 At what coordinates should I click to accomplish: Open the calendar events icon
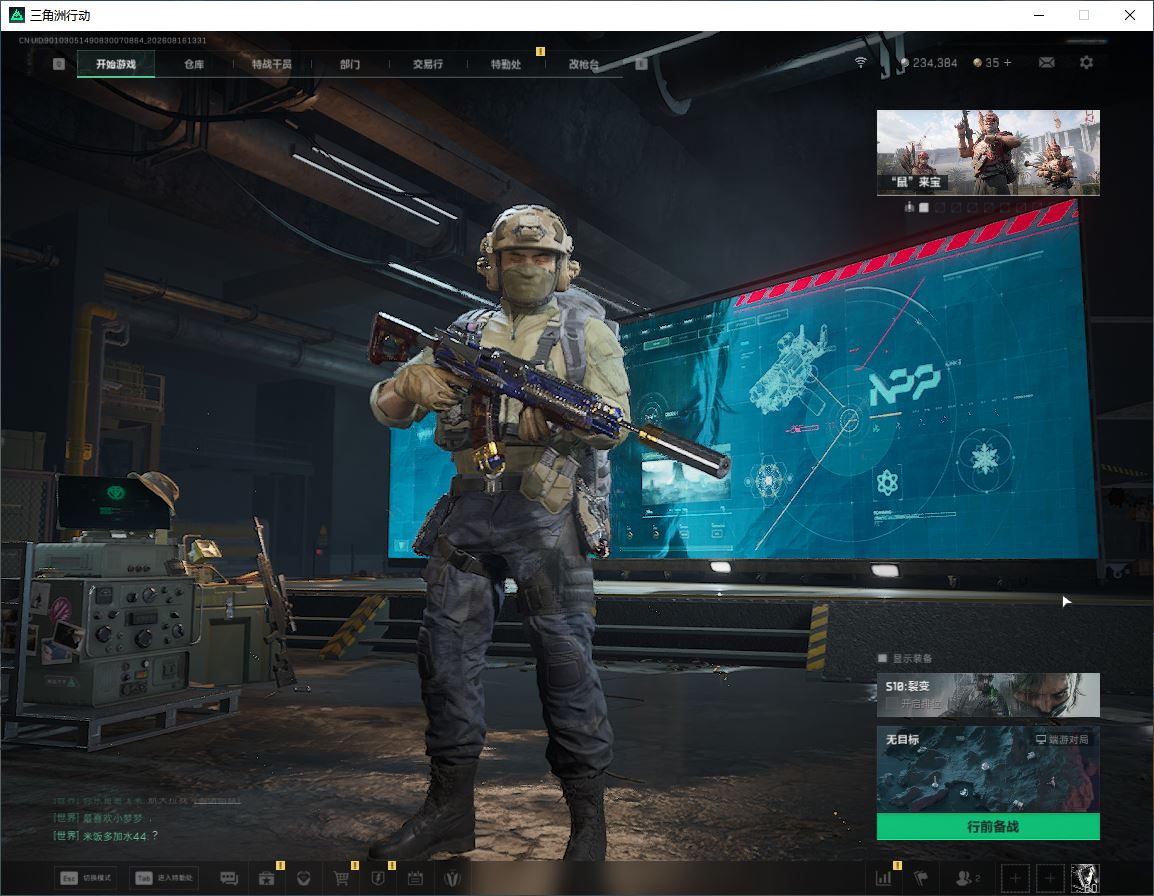coord(415,878)
